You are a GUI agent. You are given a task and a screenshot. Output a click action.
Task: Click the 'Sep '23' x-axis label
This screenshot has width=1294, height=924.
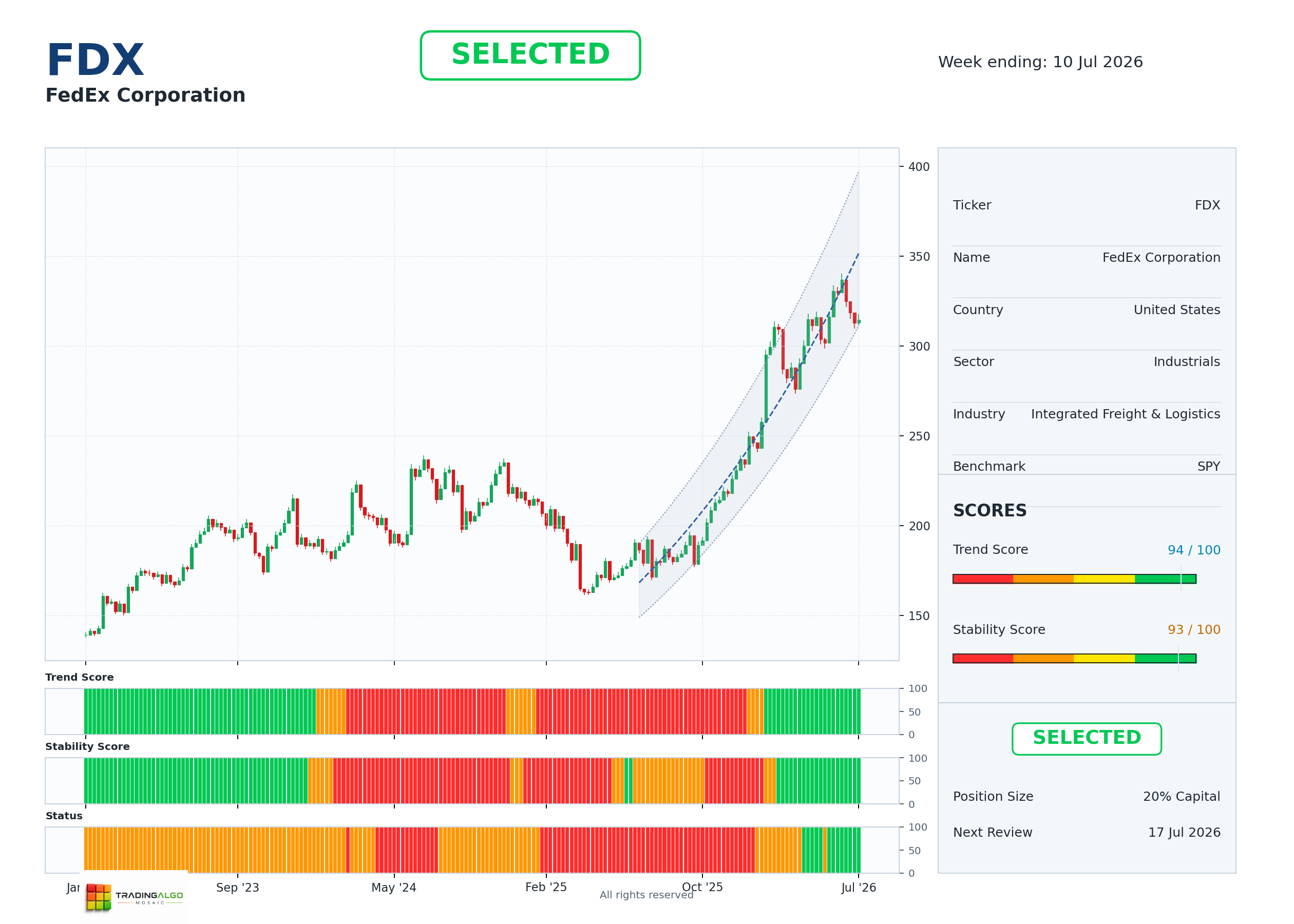click(x=237, y=888)
